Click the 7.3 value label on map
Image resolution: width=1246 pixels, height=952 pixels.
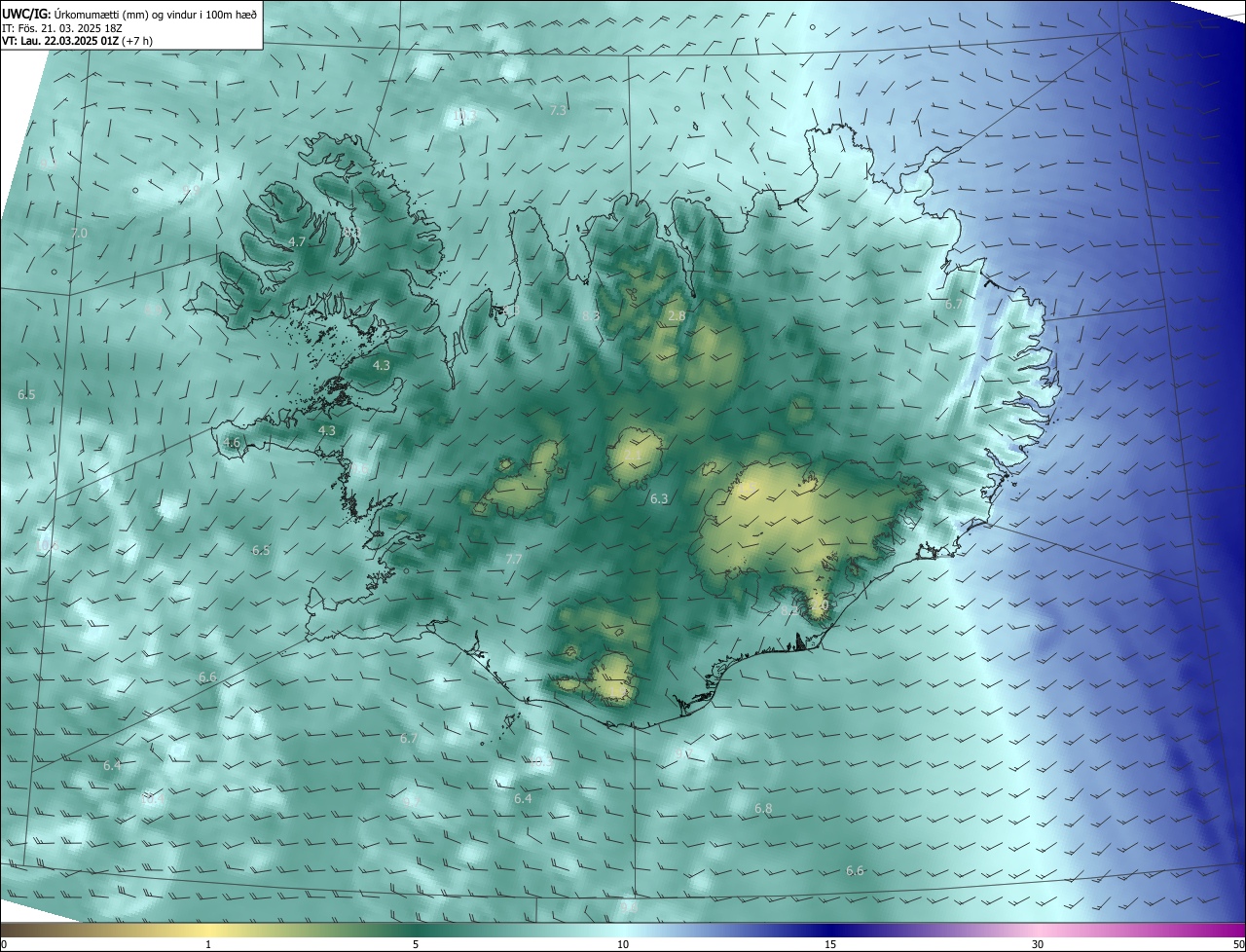click(558, 111)
